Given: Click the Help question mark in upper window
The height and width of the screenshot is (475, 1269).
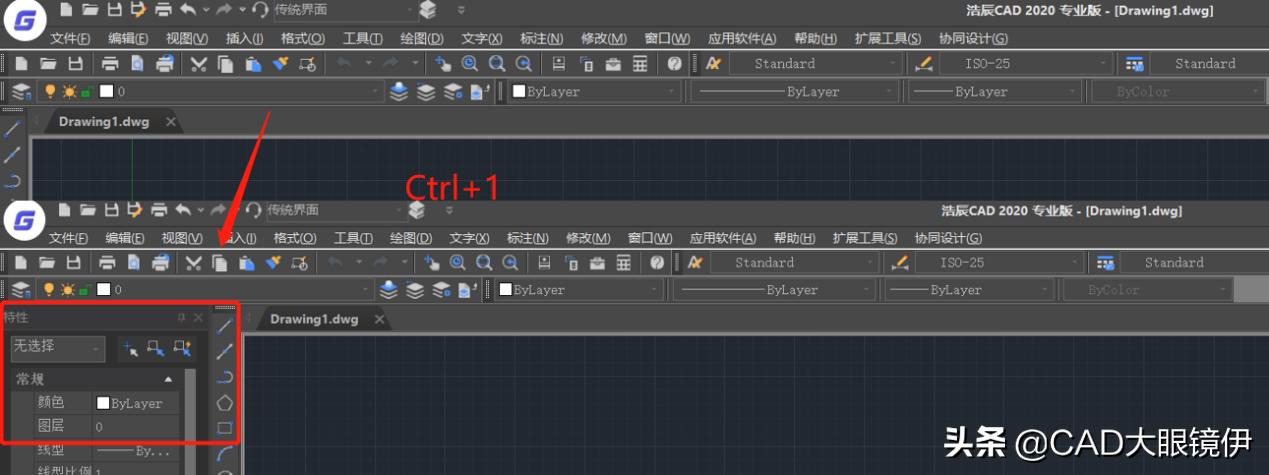Looking at the screenshot, I should (x=674, y=63).
